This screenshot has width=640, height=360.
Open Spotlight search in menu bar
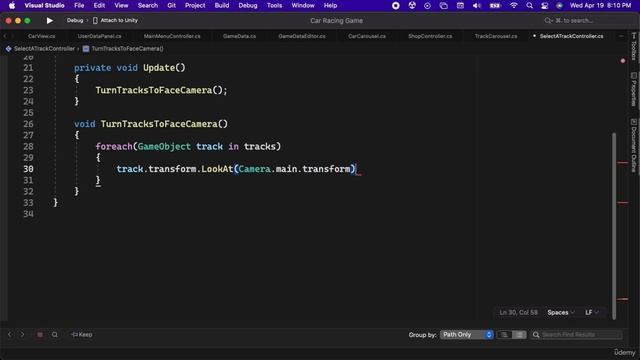click(529, 5)
